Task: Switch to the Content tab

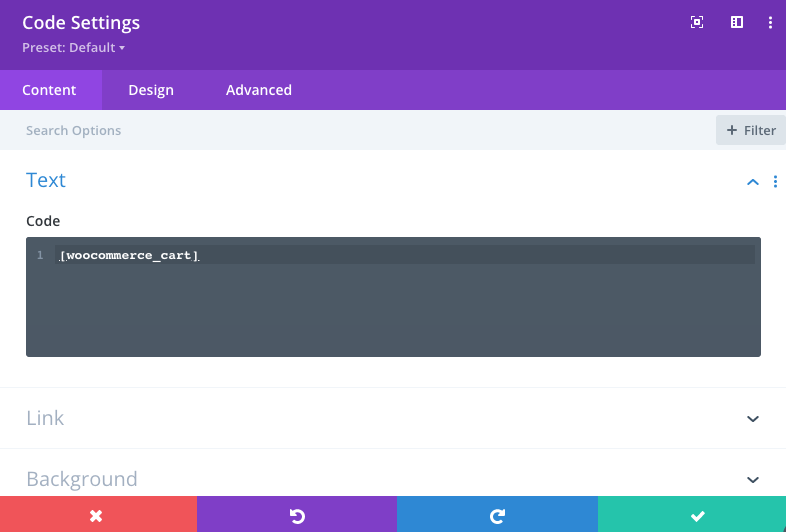Action: tap(51, 90)
